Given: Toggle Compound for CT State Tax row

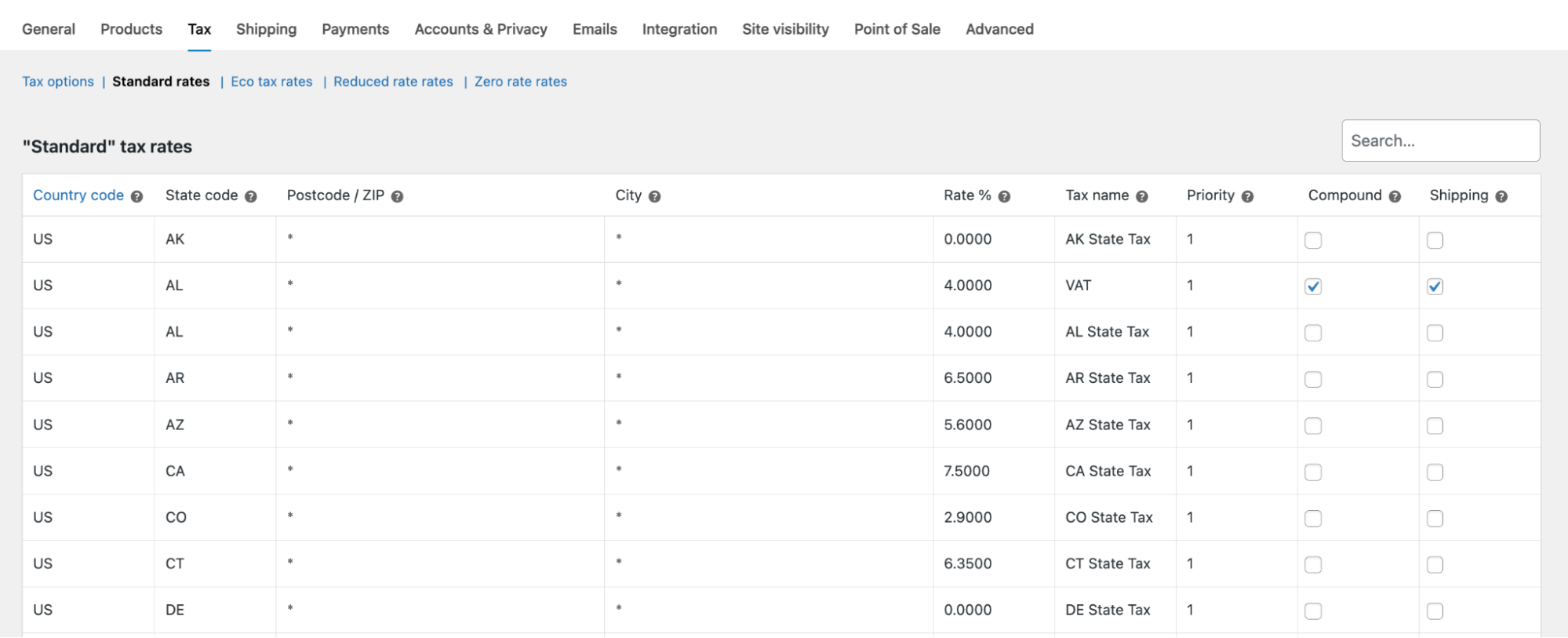Looking at the screenshot, I should [x=1313, y=564].
